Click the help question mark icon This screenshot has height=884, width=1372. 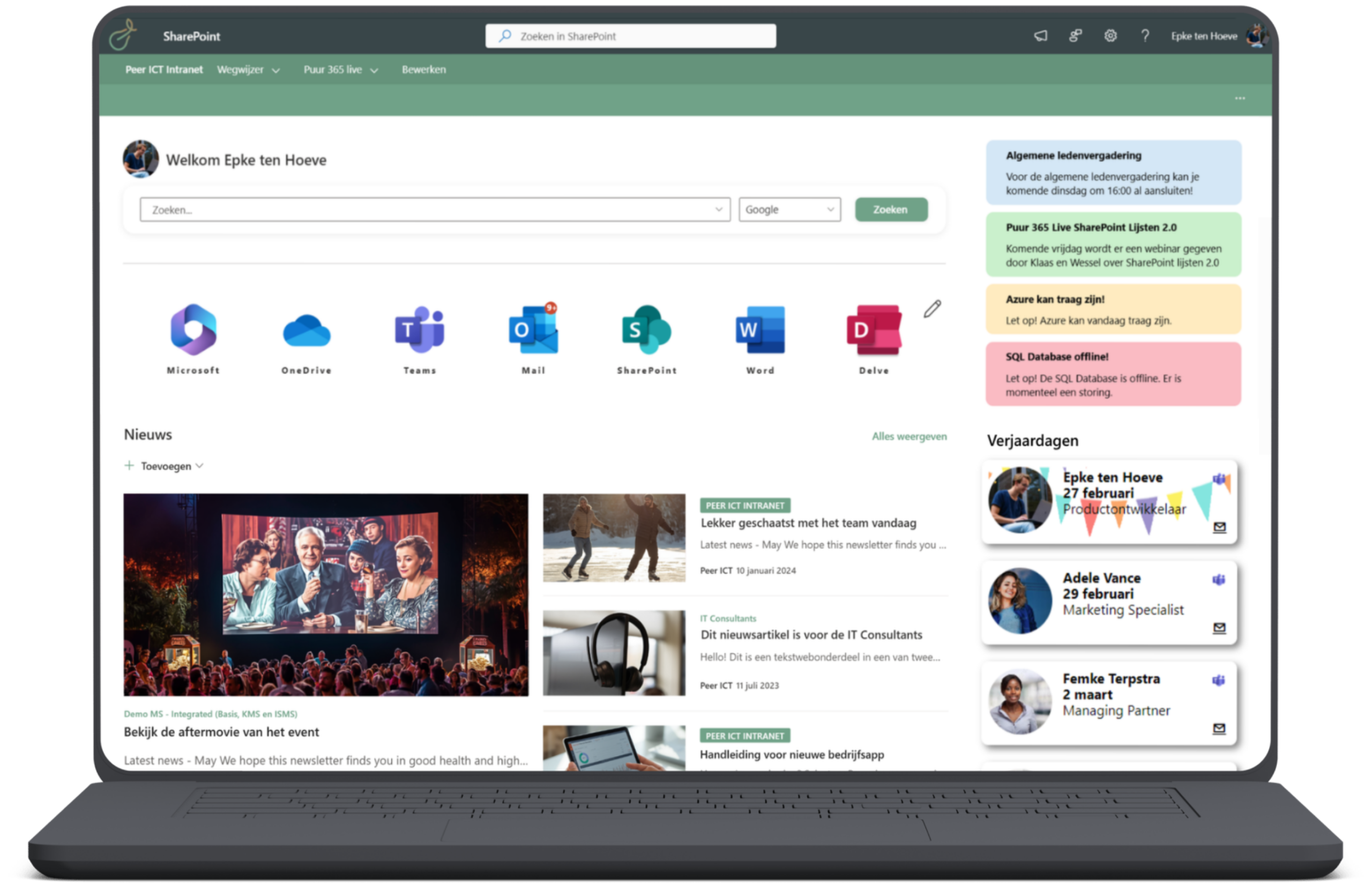[1145, 36]
